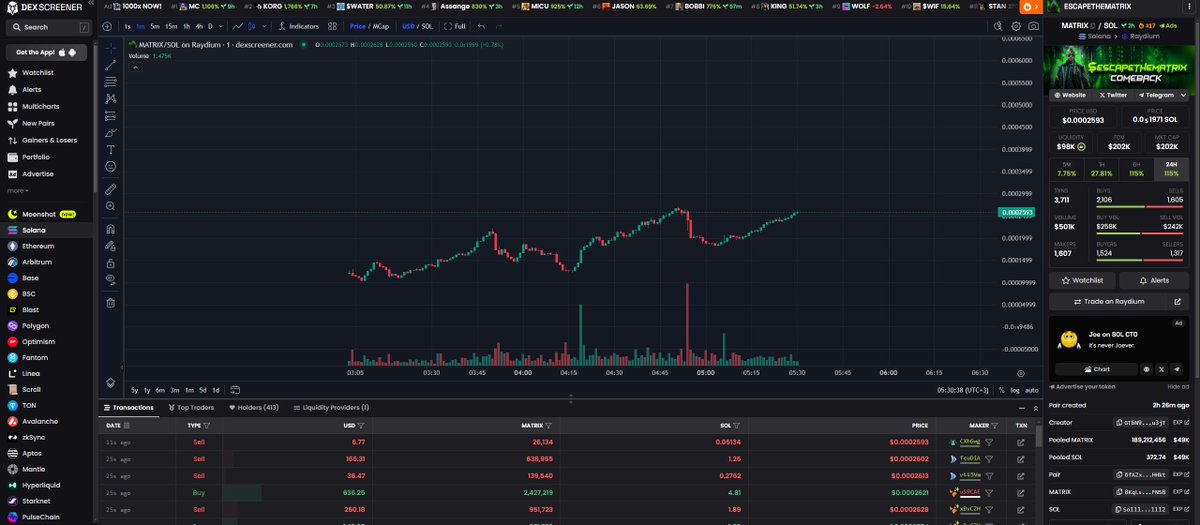The height and width of the screenshot is (525, 1200).
Task: Select the 5M price change tab
Action: tap(1068, 169)
